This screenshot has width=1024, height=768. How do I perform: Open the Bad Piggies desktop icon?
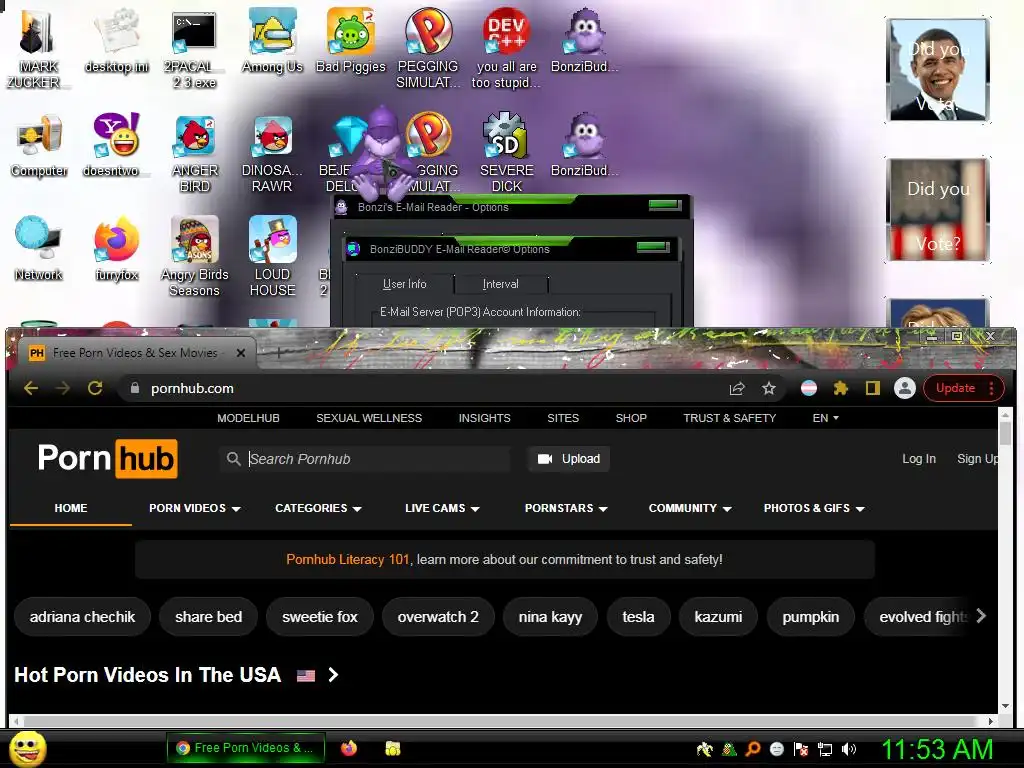[351, 39]
